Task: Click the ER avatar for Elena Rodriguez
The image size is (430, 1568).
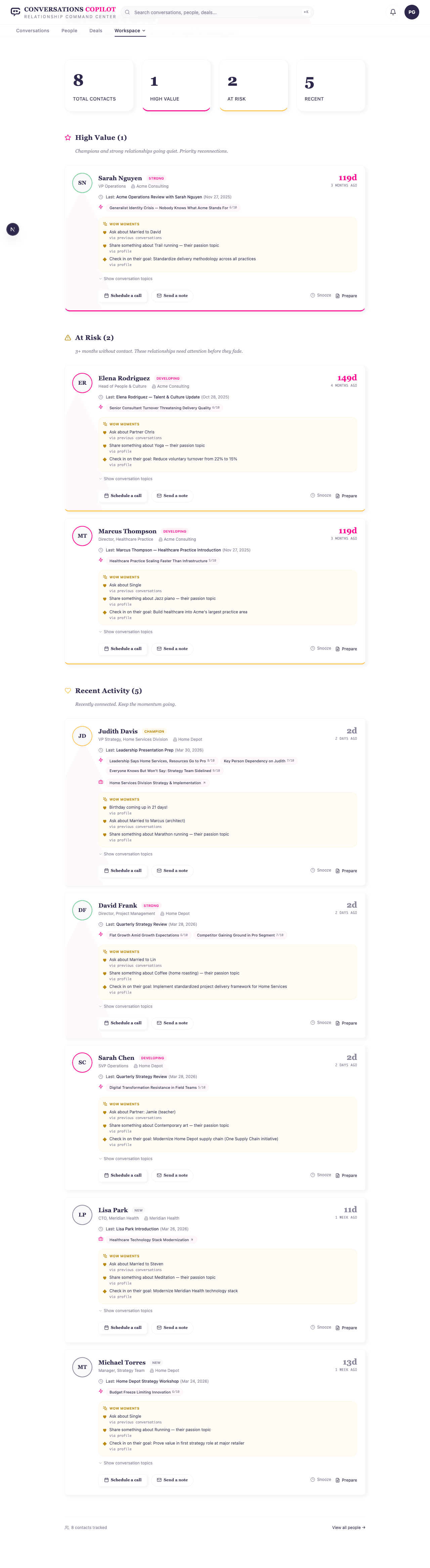Action: [x=82, y=383]
